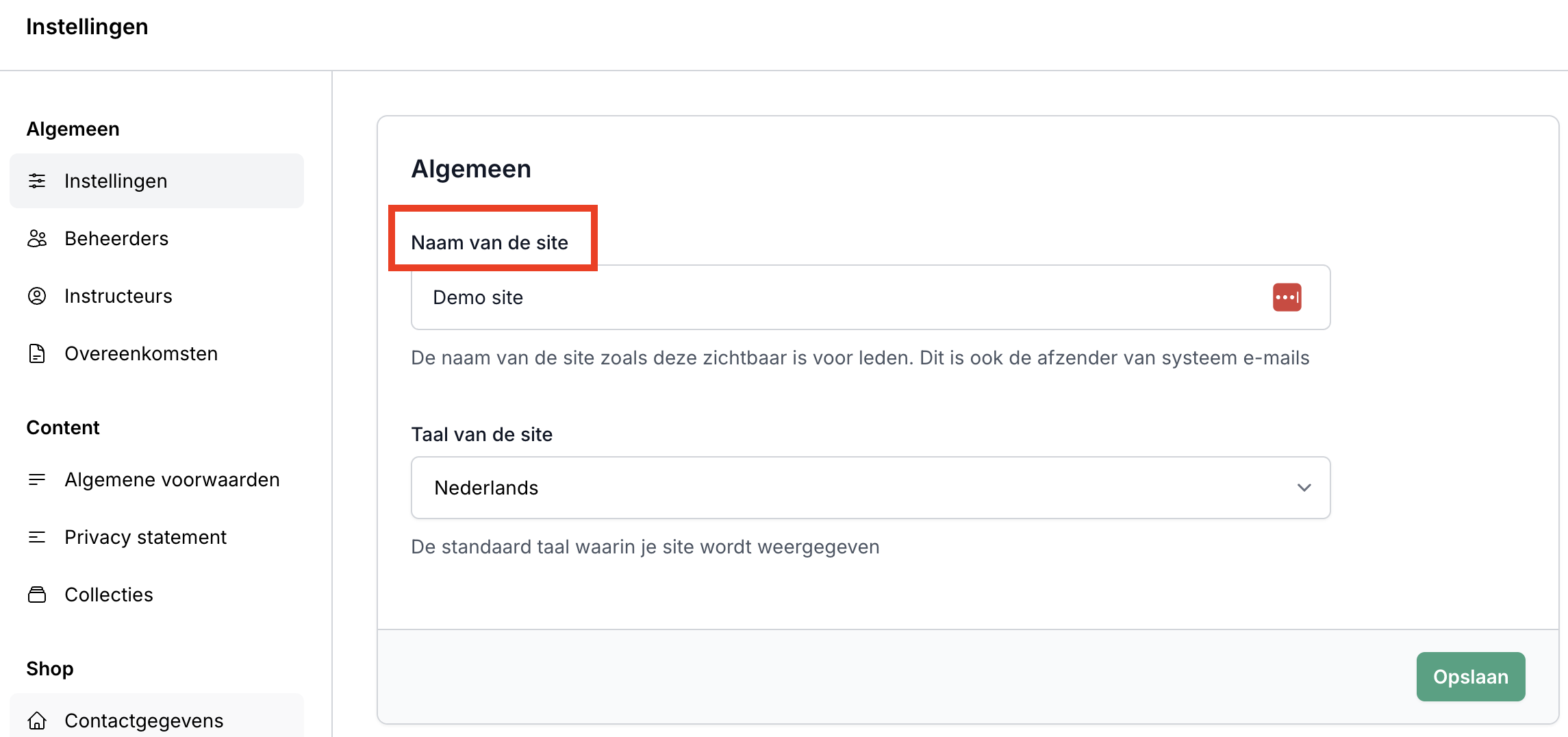Select Overeenkomsten from the sidebar
Image resolution: width=1568 pixels, height=737 pixels.
pos(141,353)
